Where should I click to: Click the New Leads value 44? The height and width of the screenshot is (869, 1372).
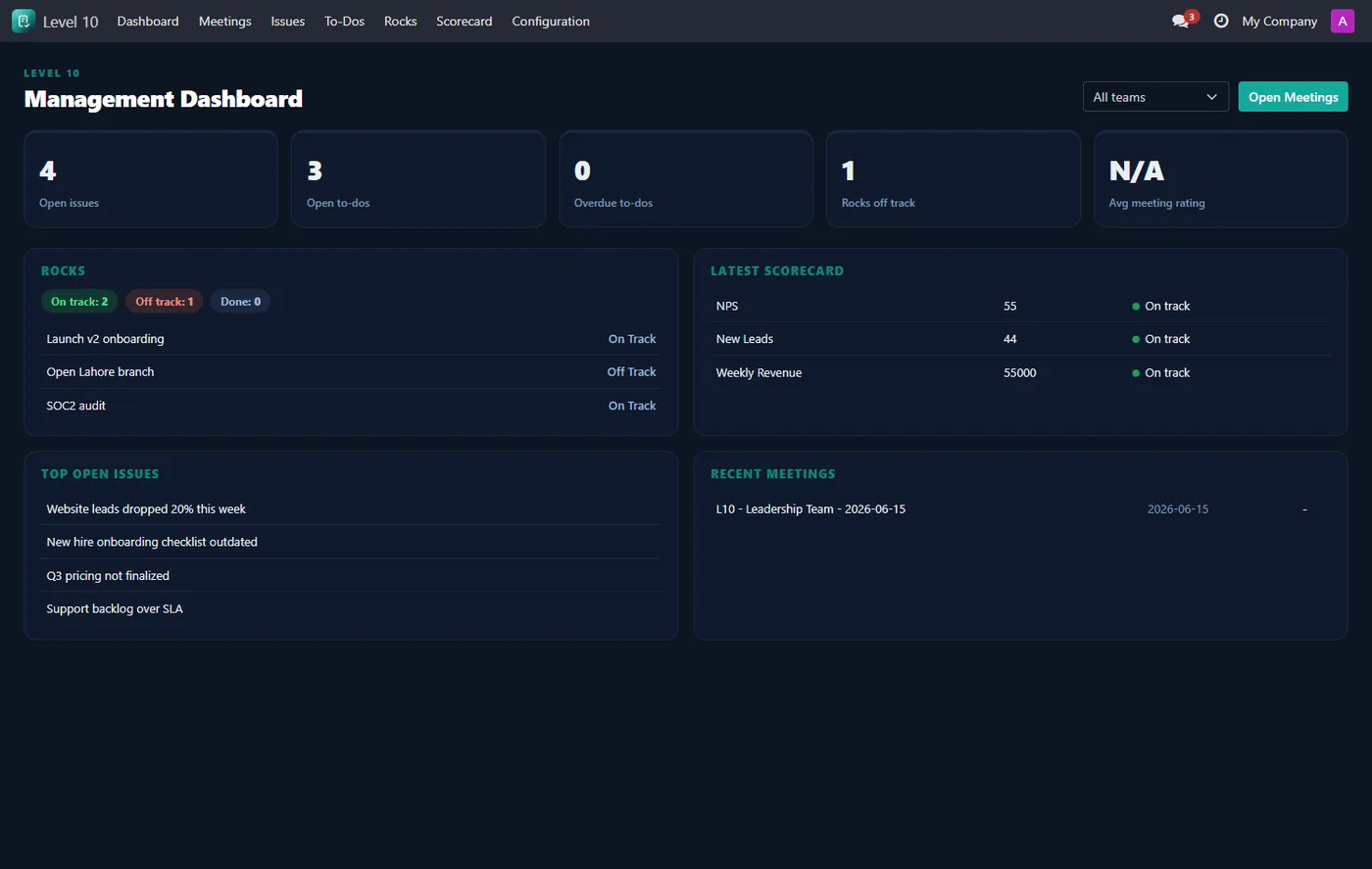(x=1009, y=339)
